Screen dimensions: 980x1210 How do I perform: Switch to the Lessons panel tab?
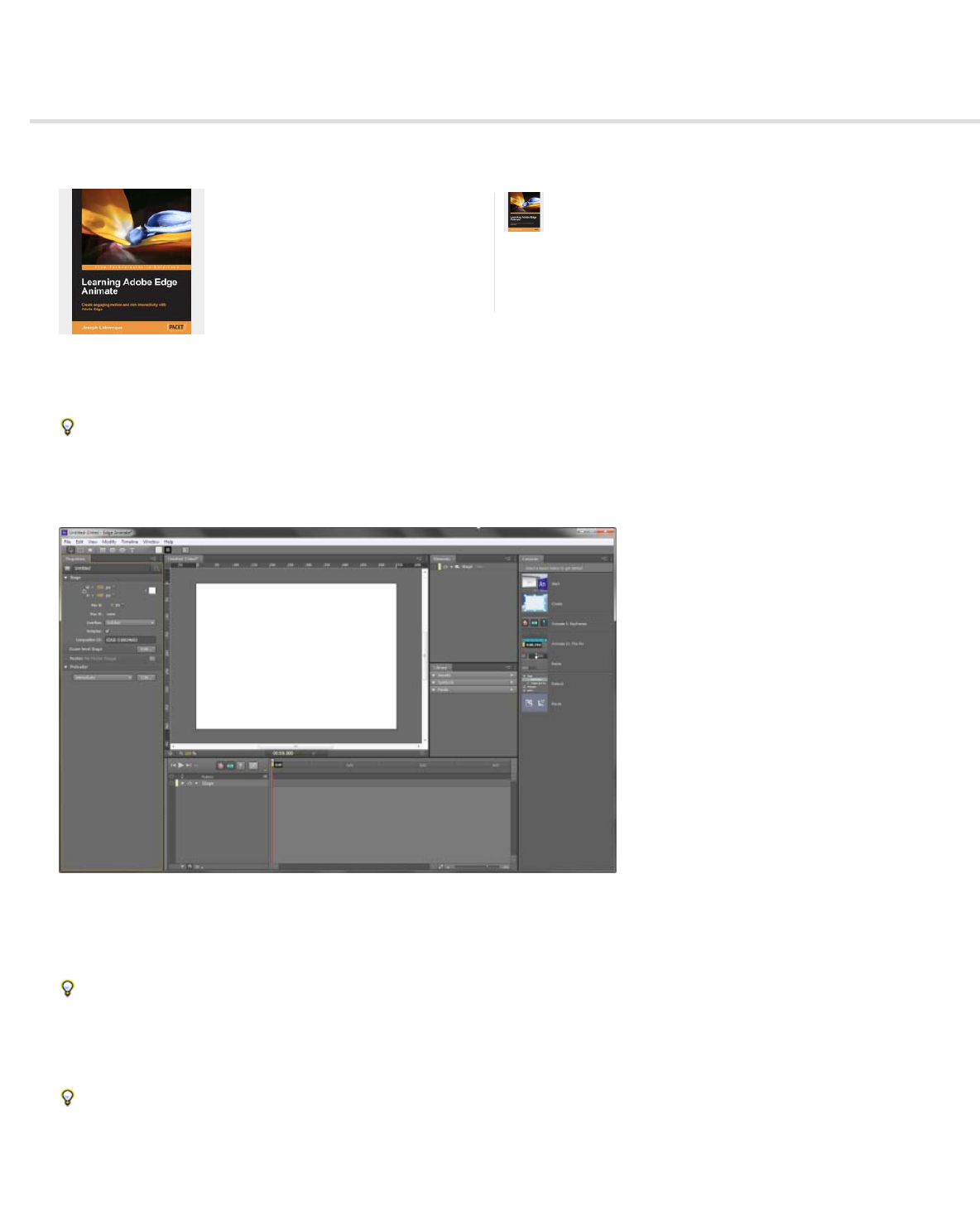(x=531, y=559)
